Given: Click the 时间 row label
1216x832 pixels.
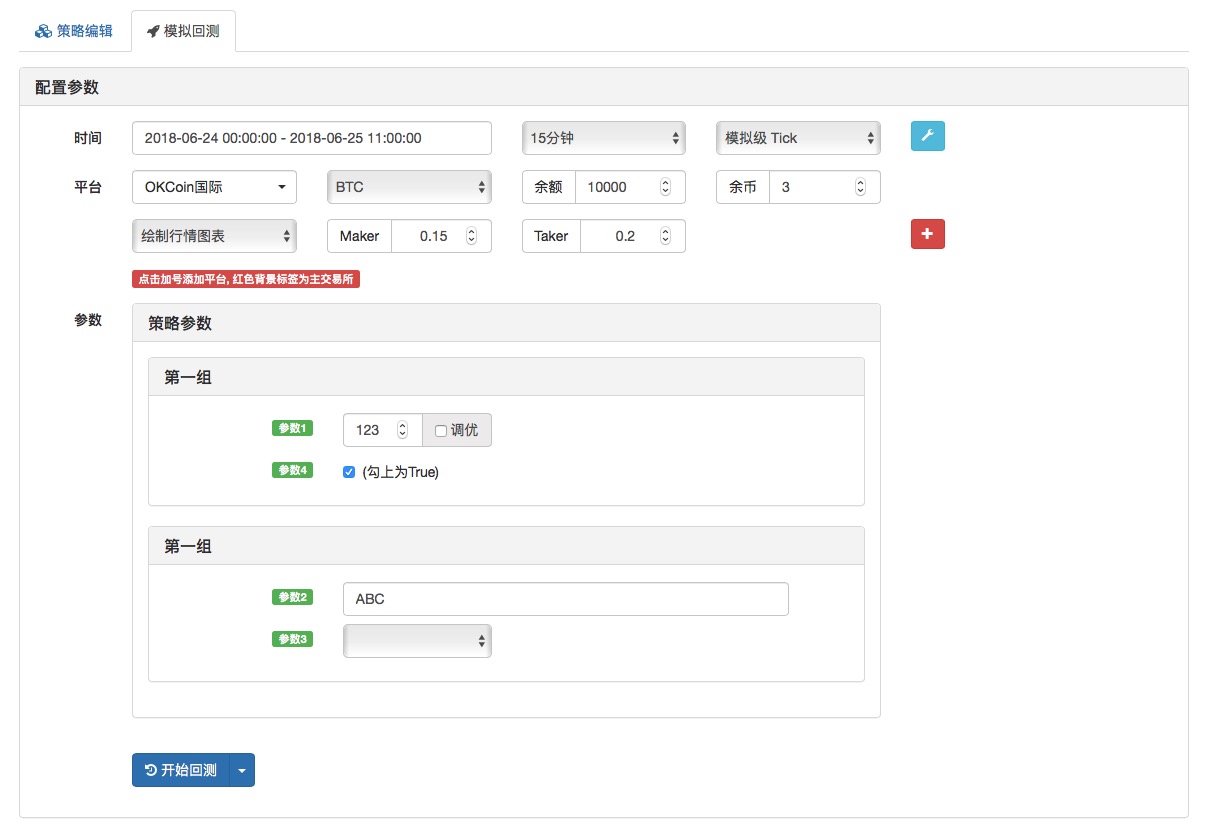Looking at the screenshot, I should 88,138.
